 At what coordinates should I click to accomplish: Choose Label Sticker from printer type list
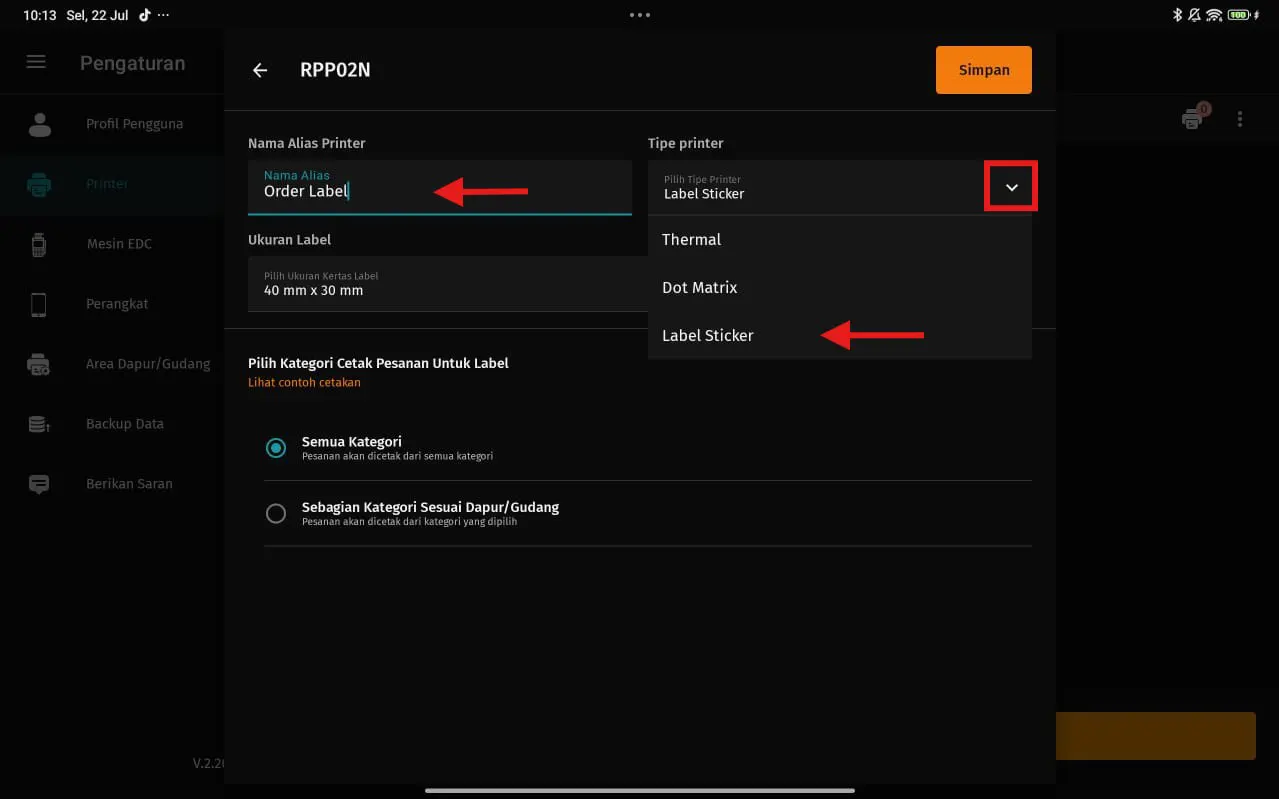coord(708,336)
